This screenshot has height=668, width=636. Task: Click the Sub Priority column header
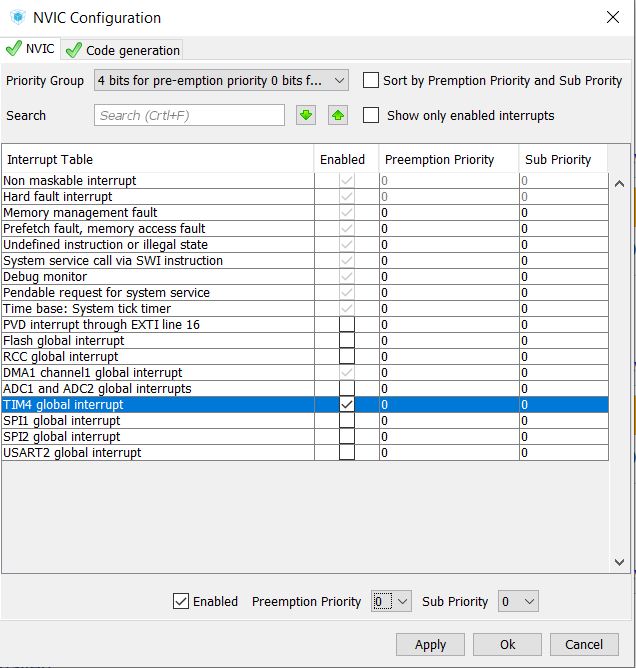563,159
